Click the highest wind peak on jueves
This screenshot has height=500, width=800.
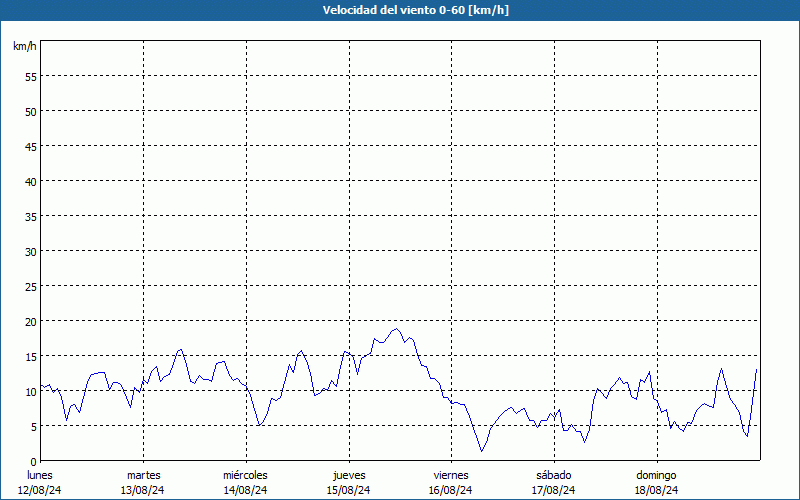(396, 329)
